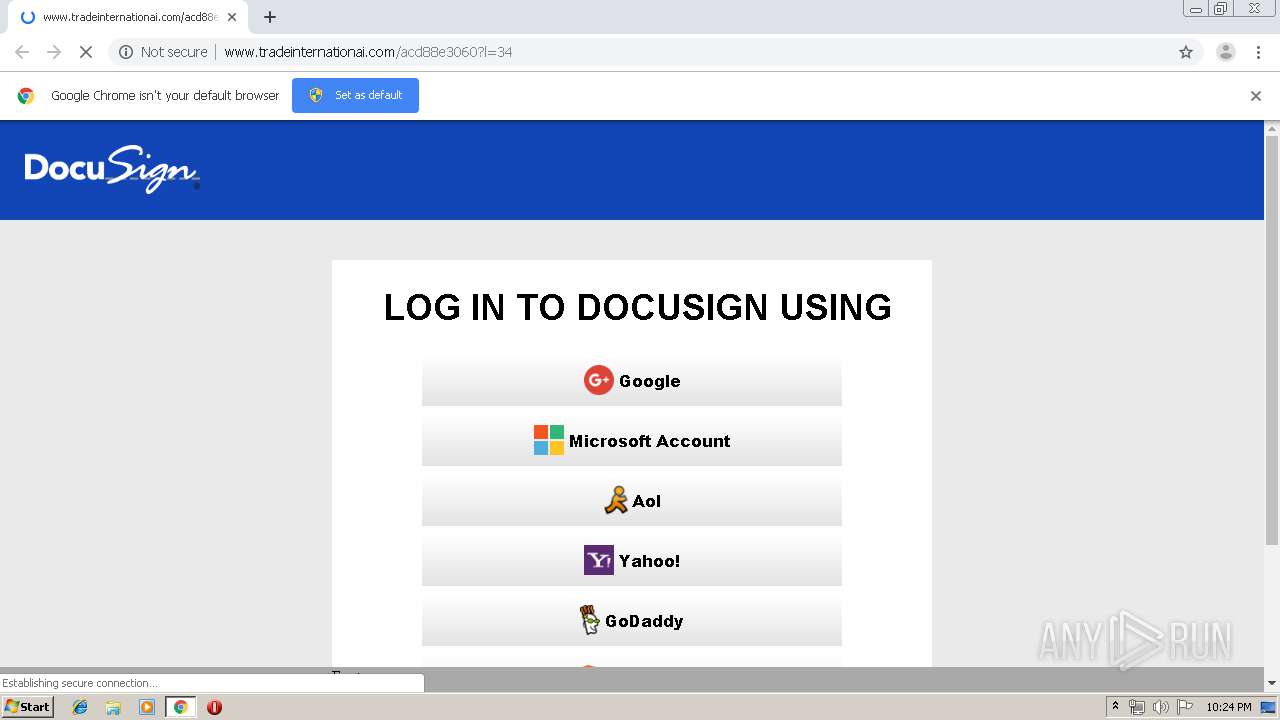
Task: Stop loading page with X button
Action: pos(86,52)
